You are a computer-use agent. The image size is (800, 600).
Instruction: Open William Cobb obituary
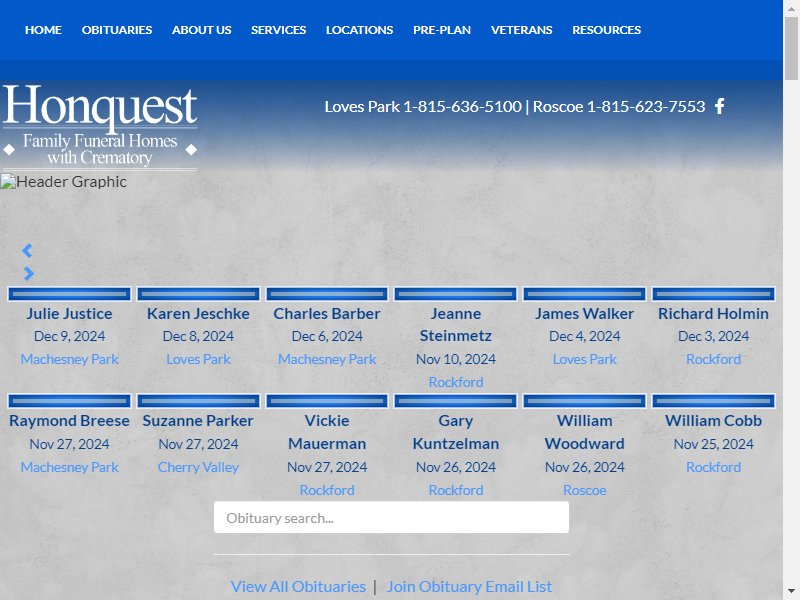pos(713,421)
